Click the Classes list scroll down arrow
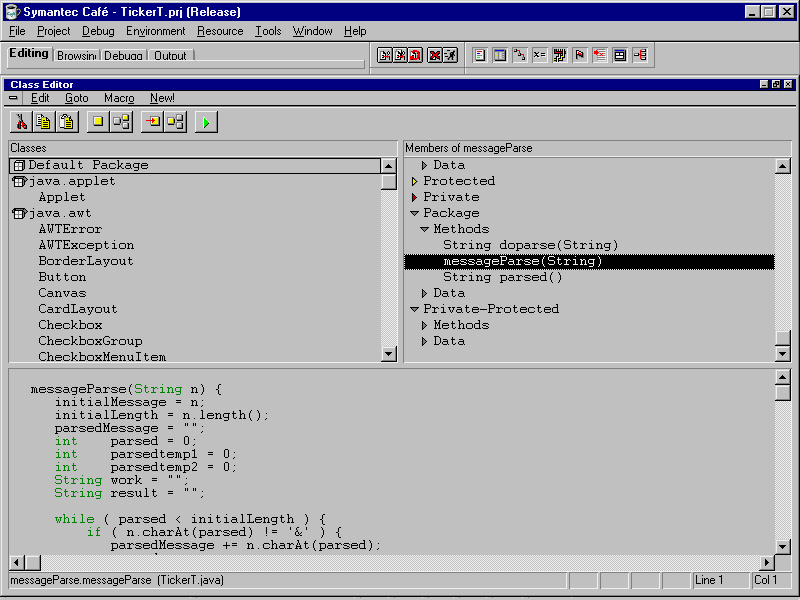Viewport: 800px width, 600px height. [389, 354]
